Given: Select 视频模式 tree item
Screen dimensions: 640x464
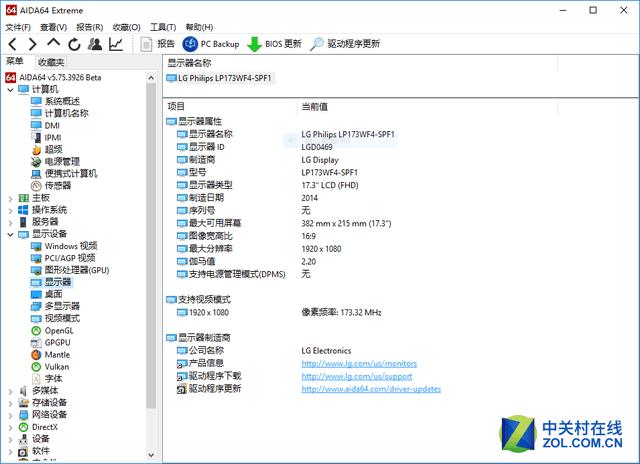Looking at the screenshot, I should coord(55,318).
